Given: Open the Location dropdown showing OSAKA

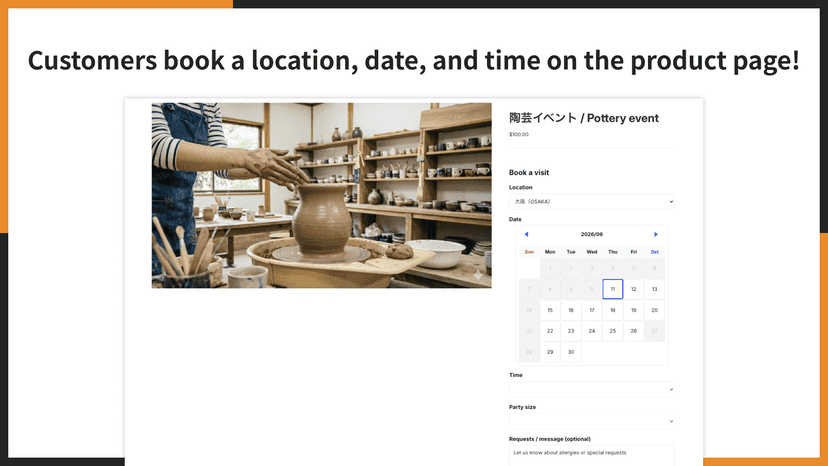Looking at the screenshot, I should [x=591, y=201].
